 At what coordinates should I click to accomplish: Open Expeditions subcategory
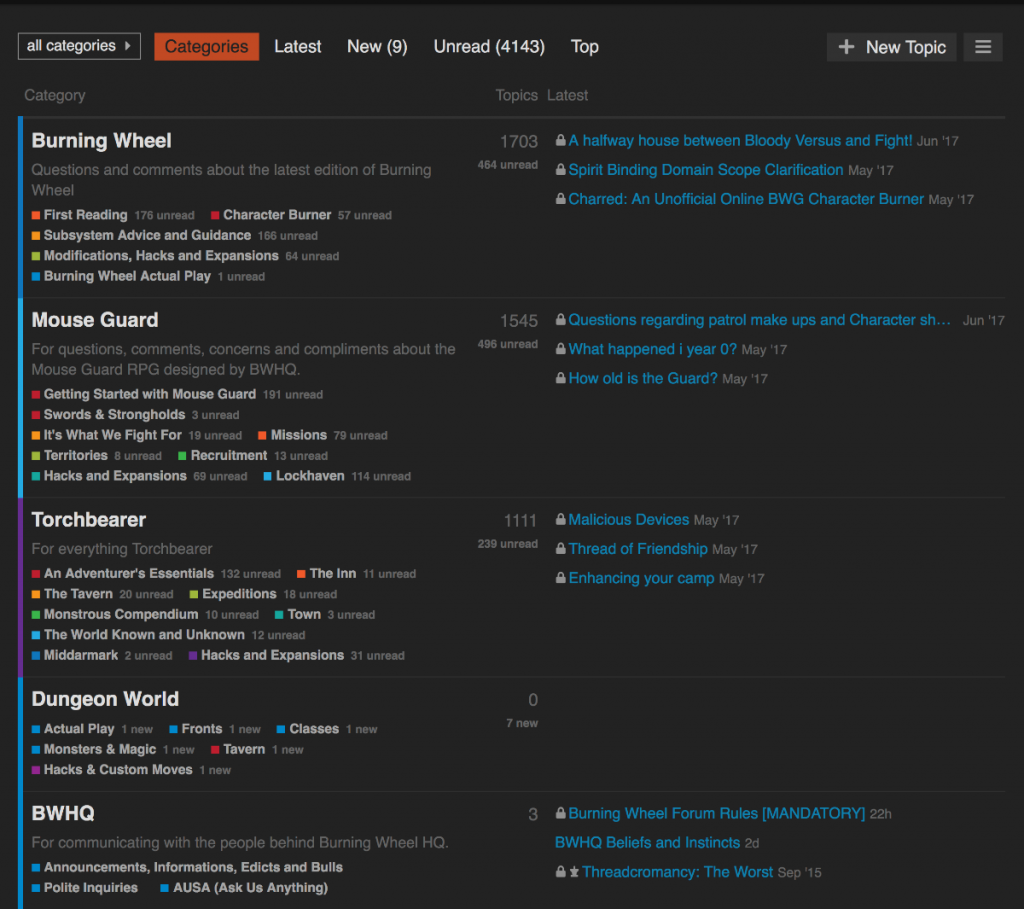tap(239, 594)
